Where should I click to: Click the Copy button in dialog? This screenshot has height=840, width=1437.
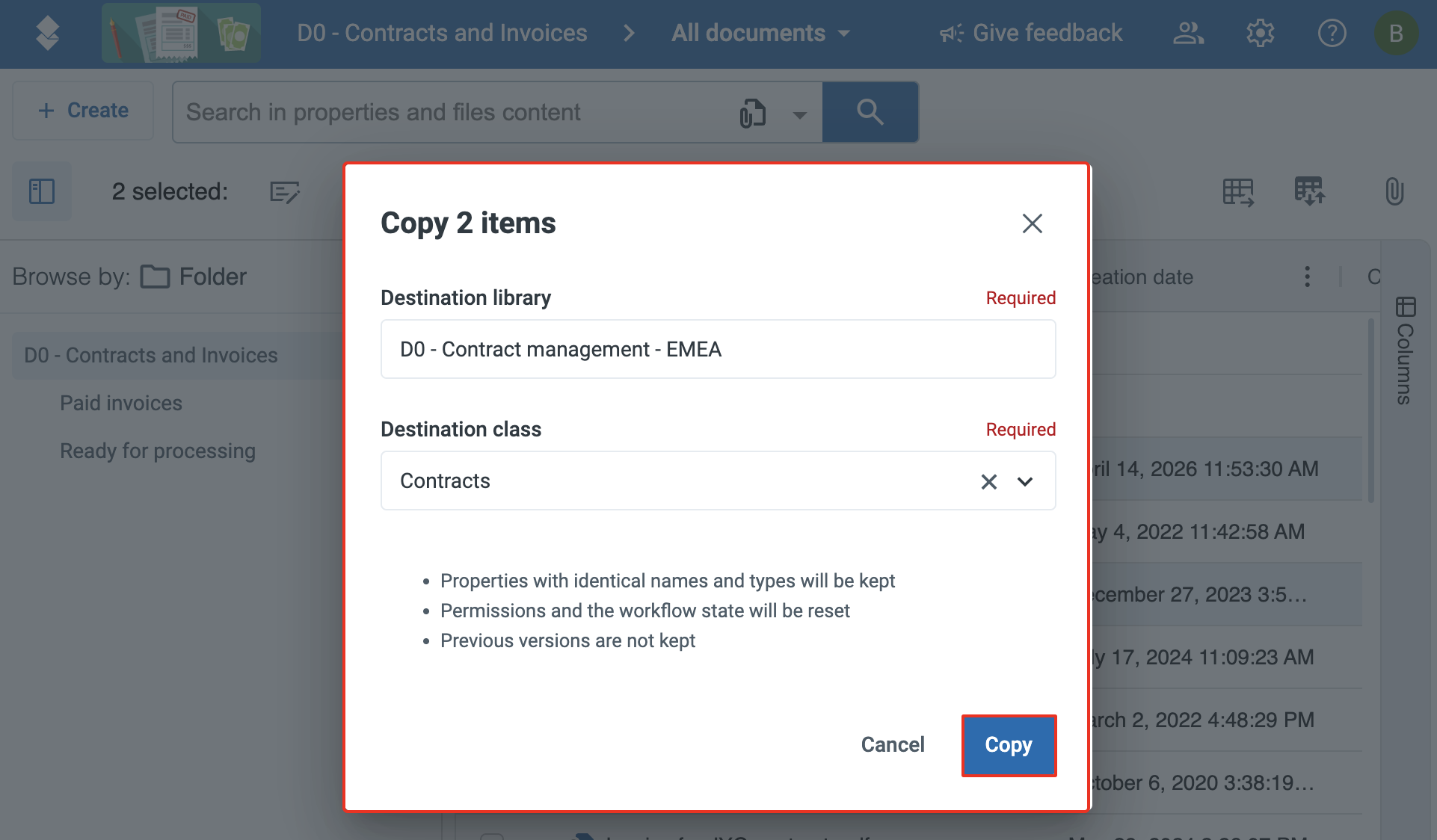pos(1009,745)
